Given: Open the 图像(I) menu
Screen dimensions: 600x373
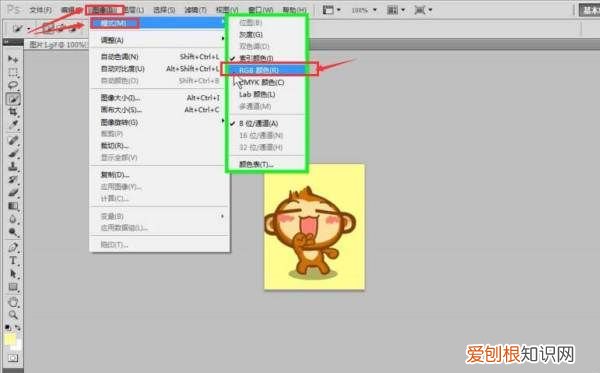Looking at the screenshot, I should [105, 10].
